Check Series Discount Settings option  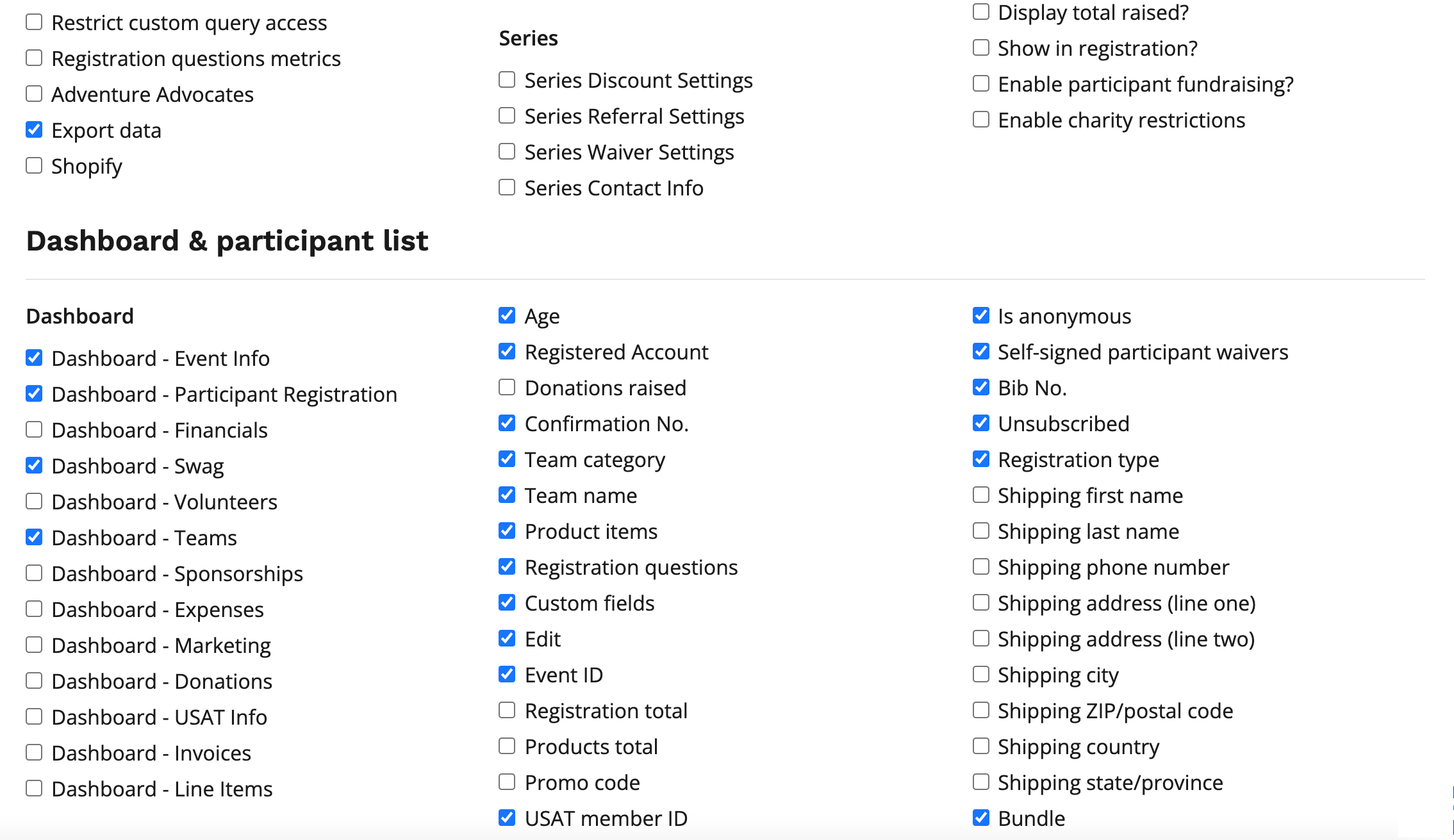point(507,80)
